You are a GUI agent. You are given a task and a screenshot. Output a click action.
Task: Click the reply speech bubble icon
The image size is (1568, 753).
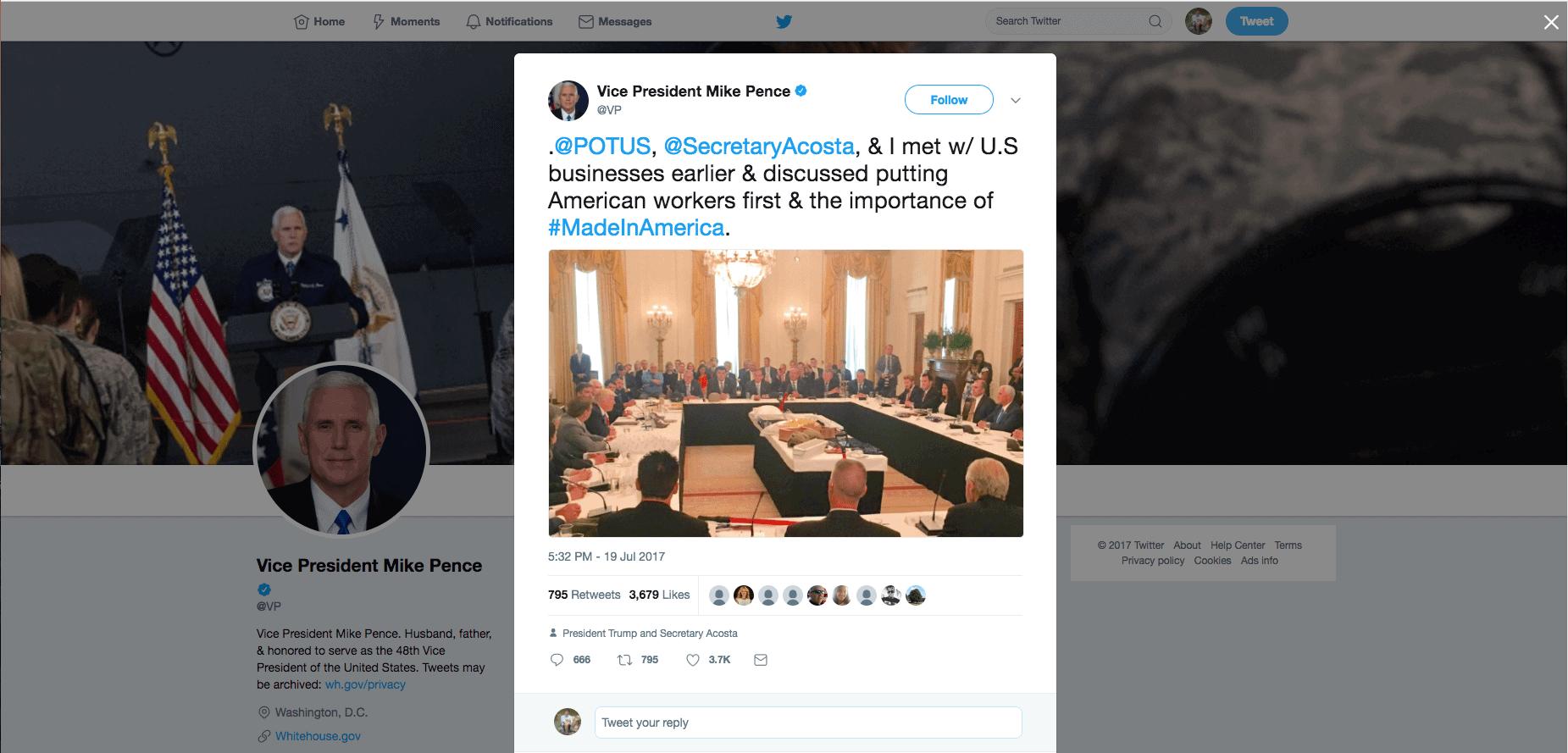click(557, 660)
